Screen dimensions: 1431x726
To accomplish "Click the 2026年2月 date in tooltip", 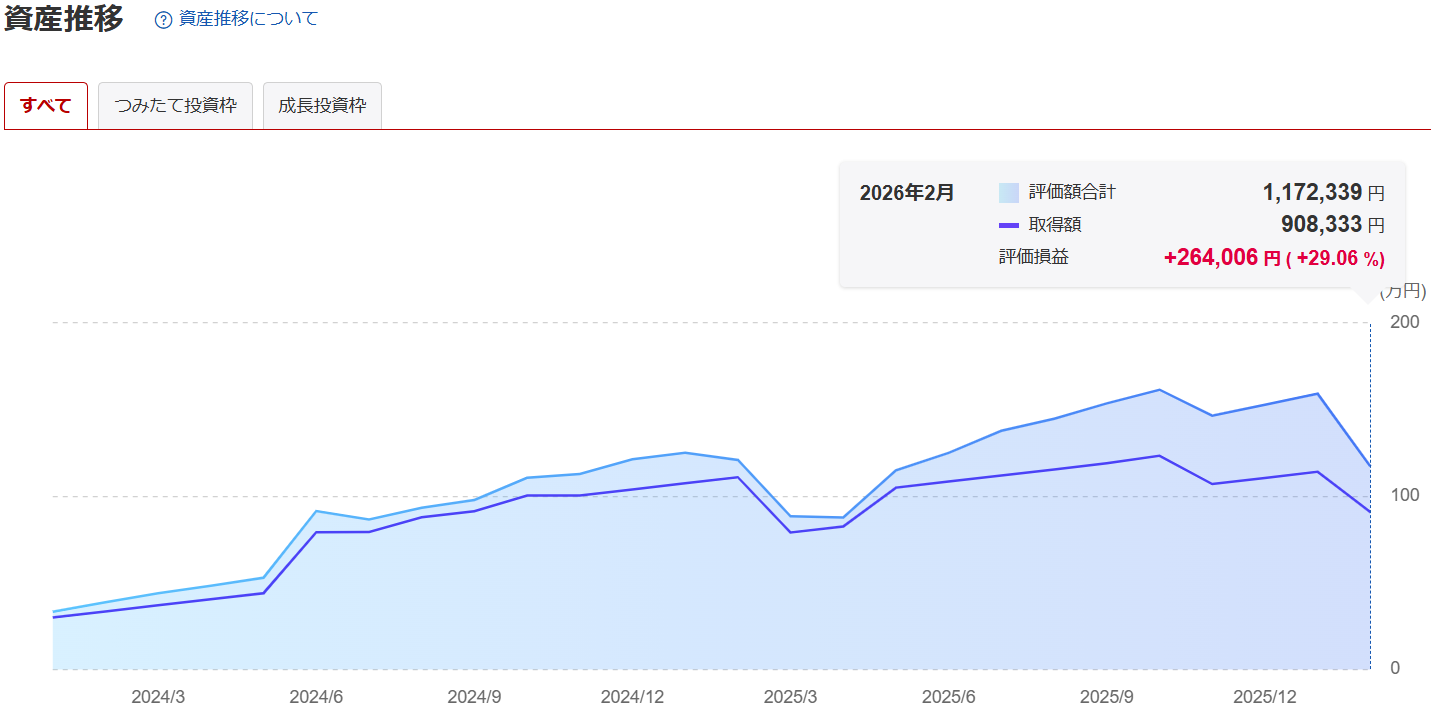I will 907,193.
